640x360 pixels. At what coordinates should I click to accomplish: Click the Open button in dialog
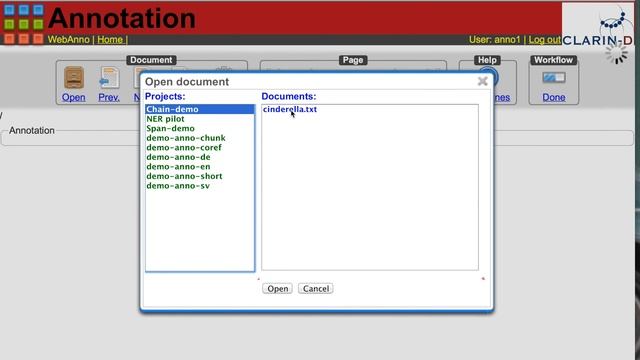pyautogui.click(x=278, y=289)
